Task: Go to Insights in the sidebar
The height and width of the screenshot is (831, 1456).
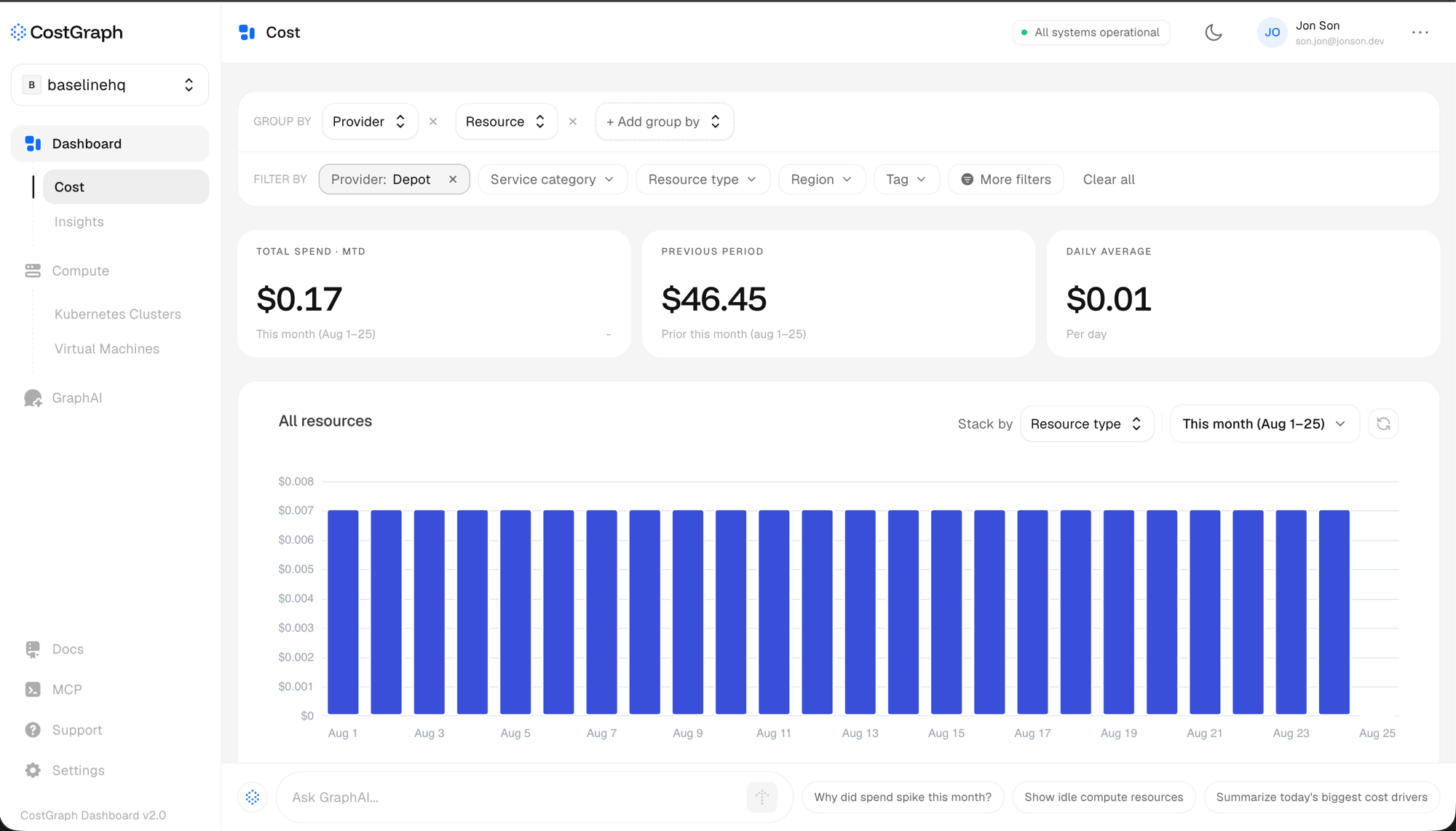Action: pos(79,222)
